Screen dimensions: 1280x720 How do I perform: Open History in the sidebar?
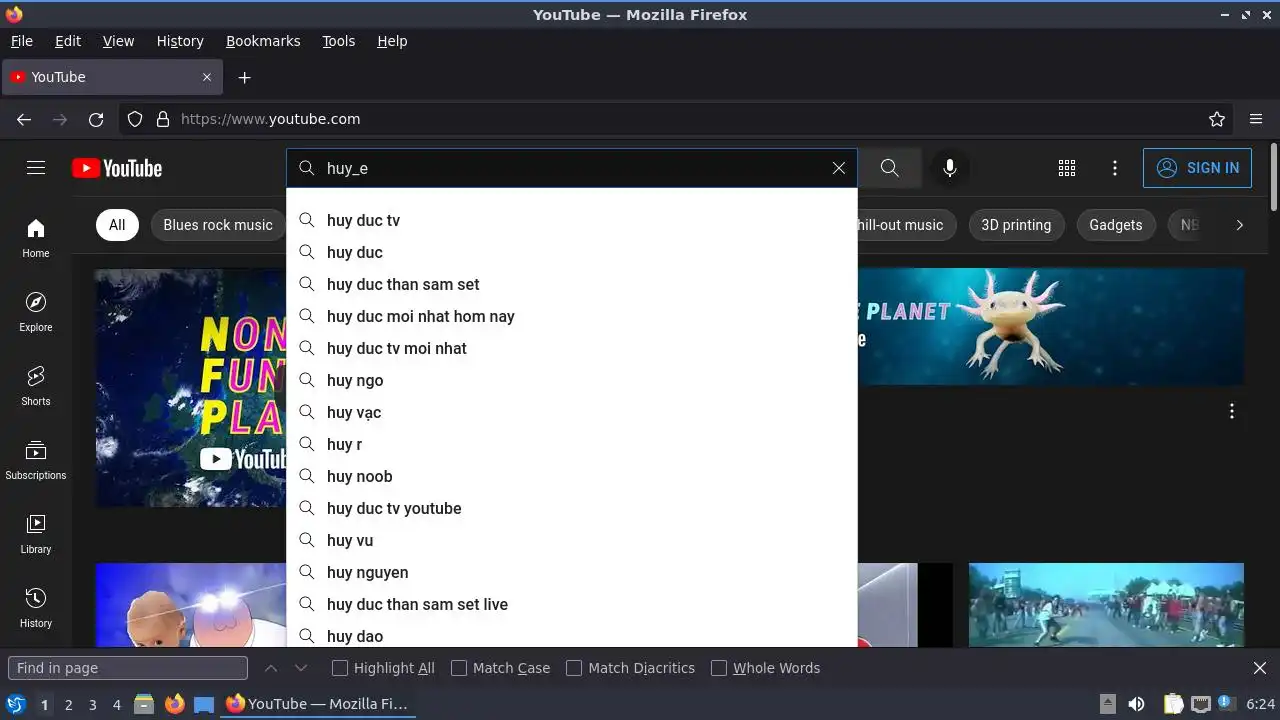coord(36,608)
